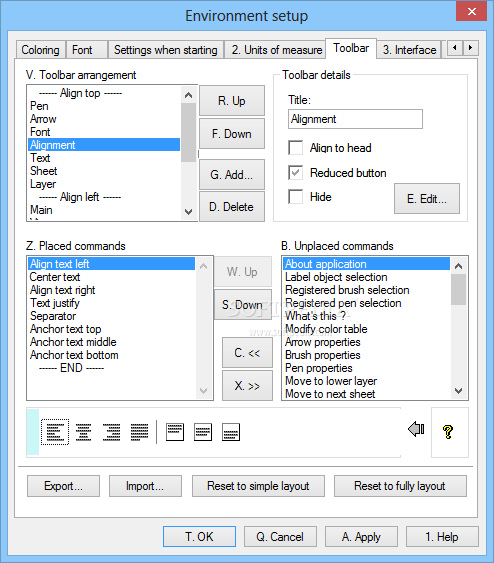Click the Import... button
The image size is (494, 563).
(x=145, y=486)
